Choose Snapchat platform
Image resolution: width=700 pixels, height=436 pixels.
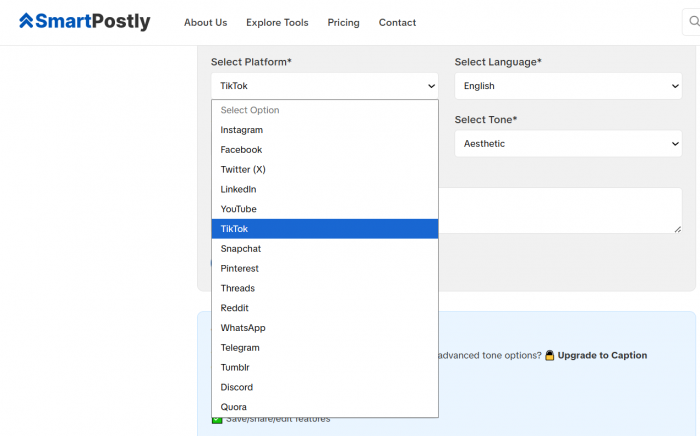pos(325,249)
